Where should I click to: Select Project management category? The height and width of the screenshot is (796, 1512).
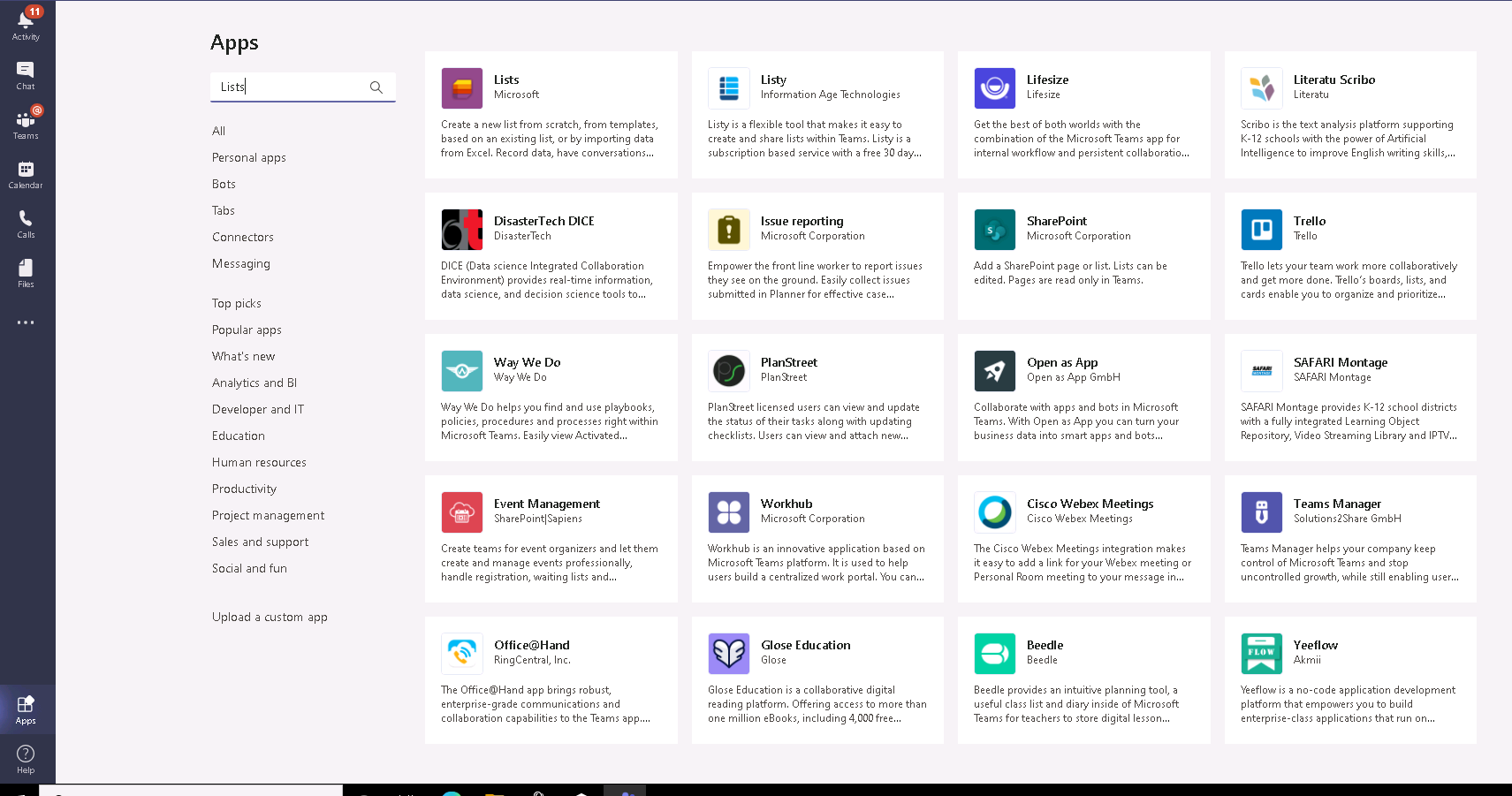[x=269, y=515]
